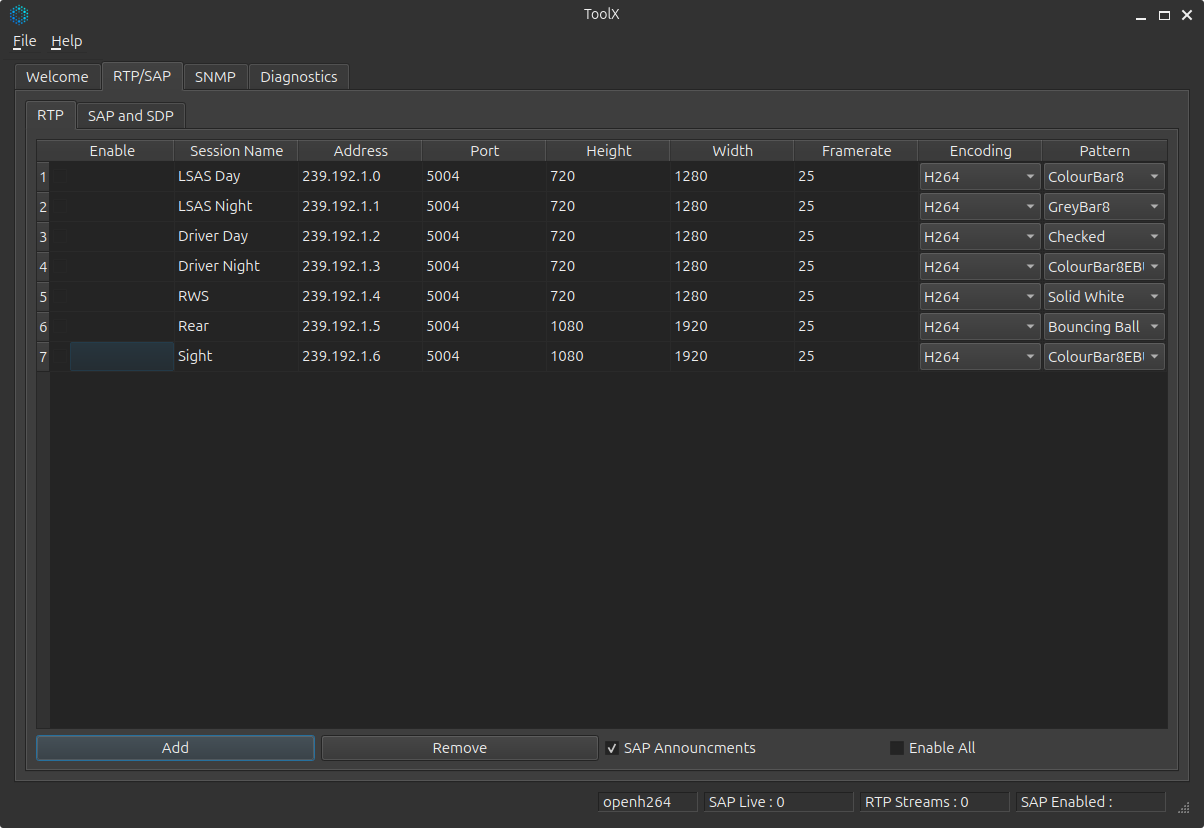Screen dimensions: 1204x828
Task: Click the Add button to create a stream
Action: (174, 747)
